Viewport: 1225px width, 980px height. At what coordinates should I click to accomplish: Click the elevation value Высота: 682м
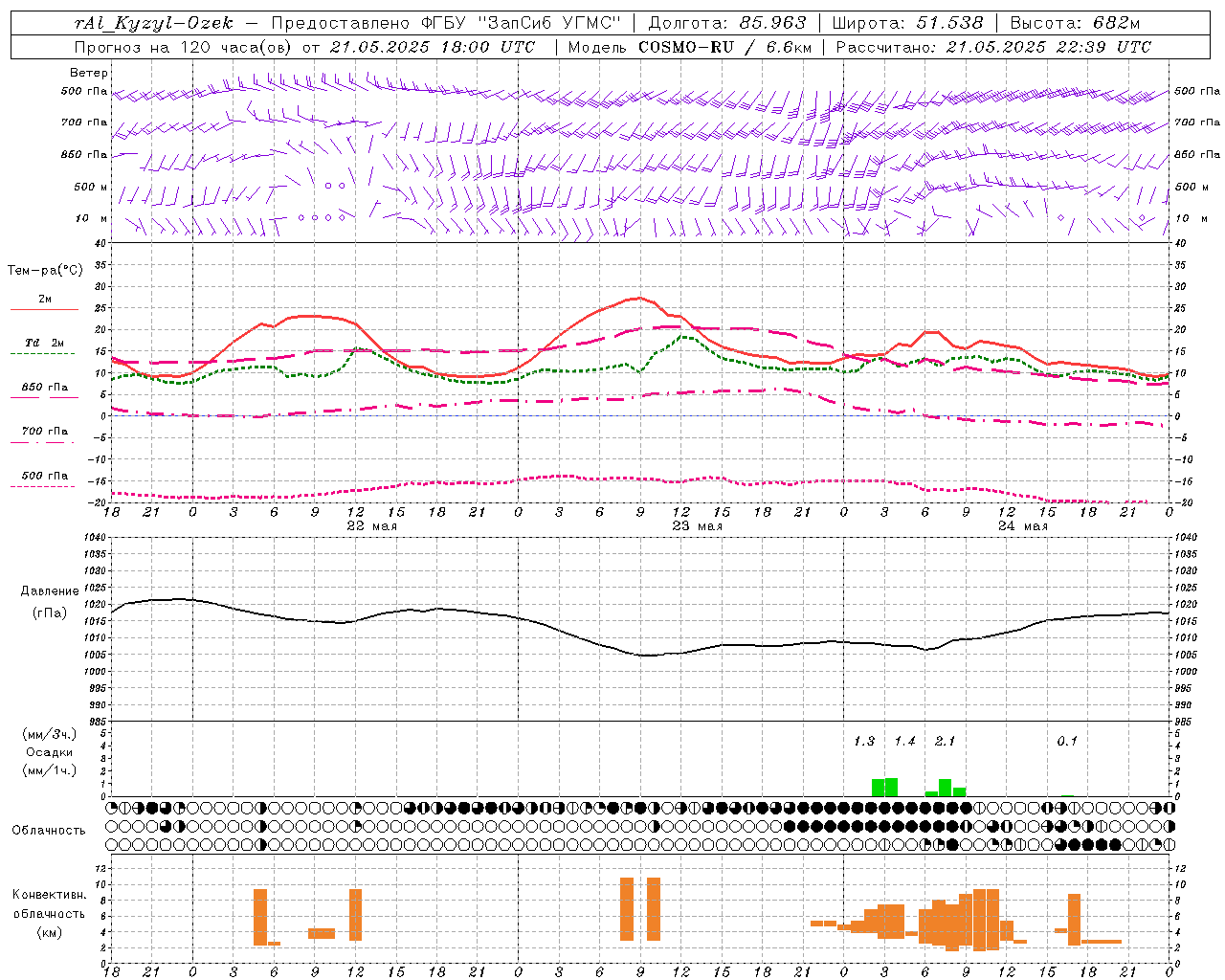[x=1075, y=23]
